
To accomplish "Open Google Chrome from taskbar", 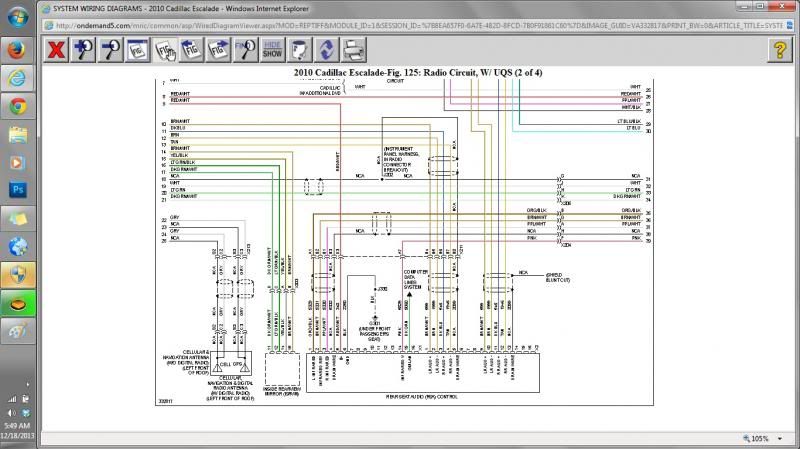I will point(17,106).
